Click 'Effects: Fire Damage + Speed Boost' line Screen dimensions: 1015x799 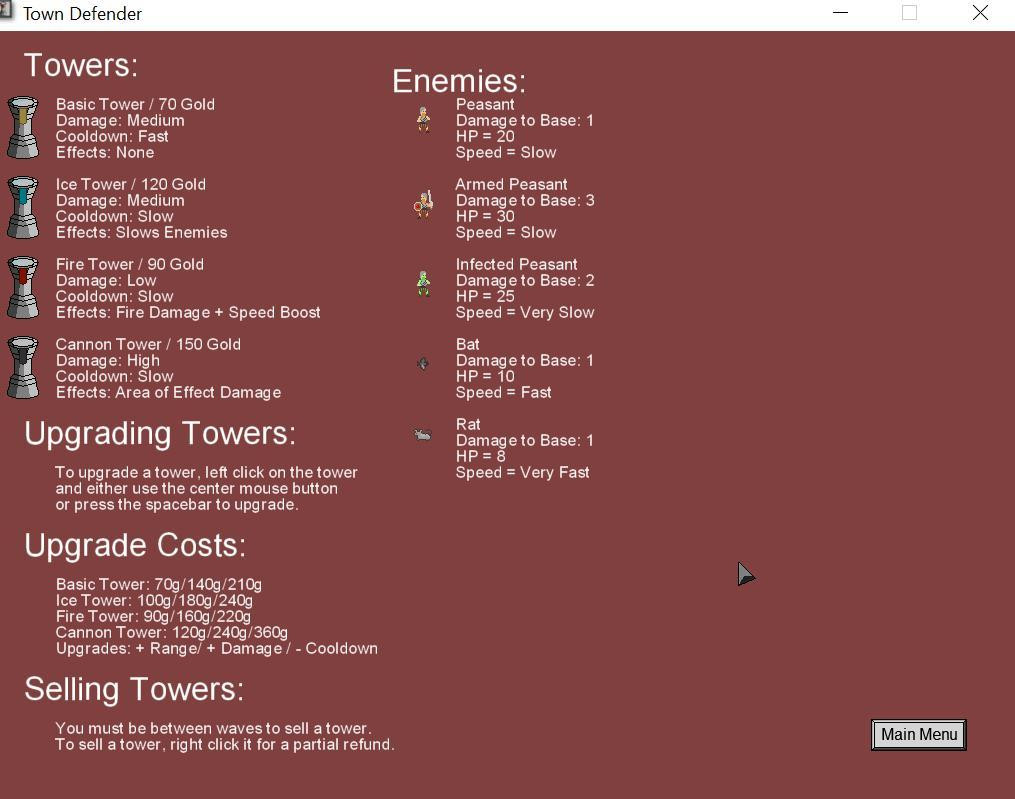pos(188,313)
